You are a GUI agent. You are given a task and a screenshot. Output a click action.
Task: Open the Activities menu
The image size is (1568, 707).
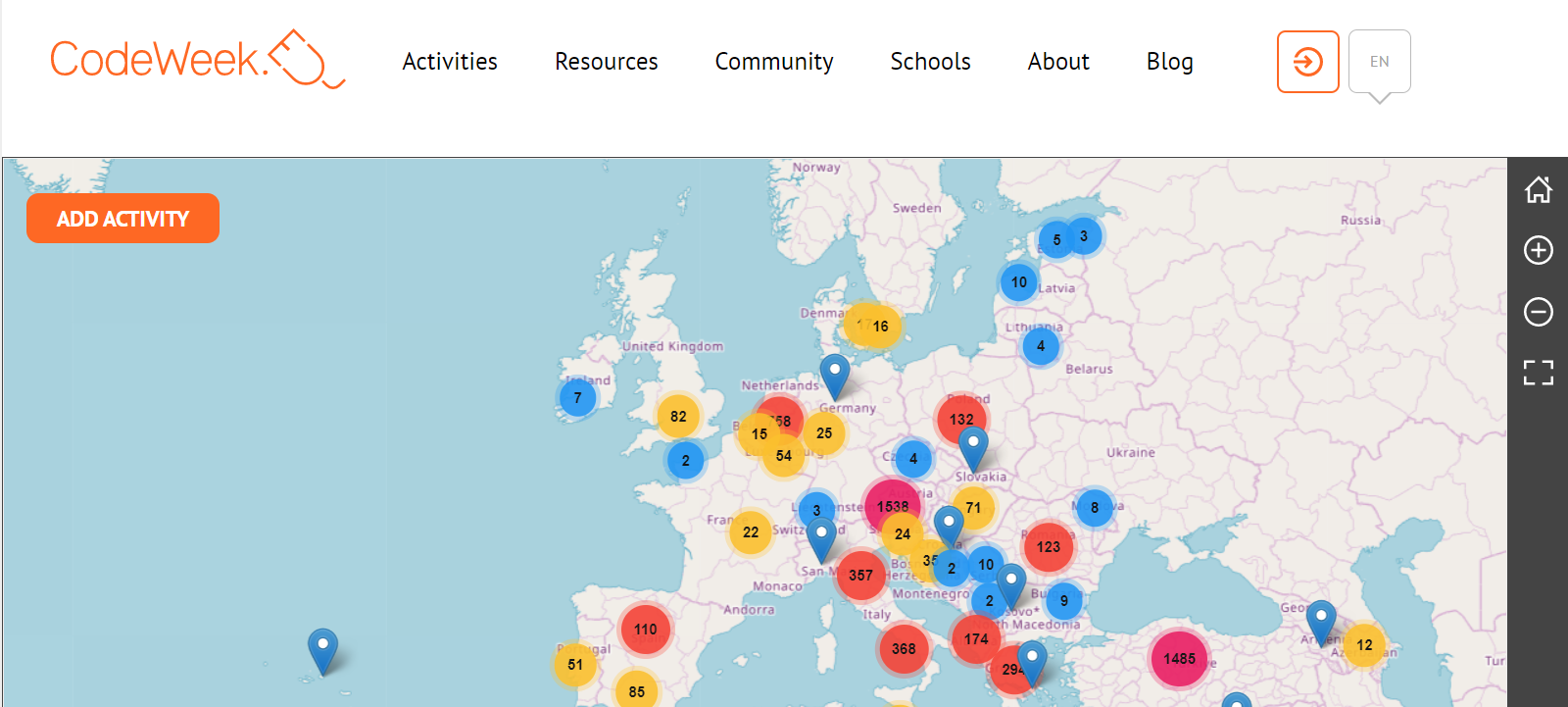coord(450,62)
